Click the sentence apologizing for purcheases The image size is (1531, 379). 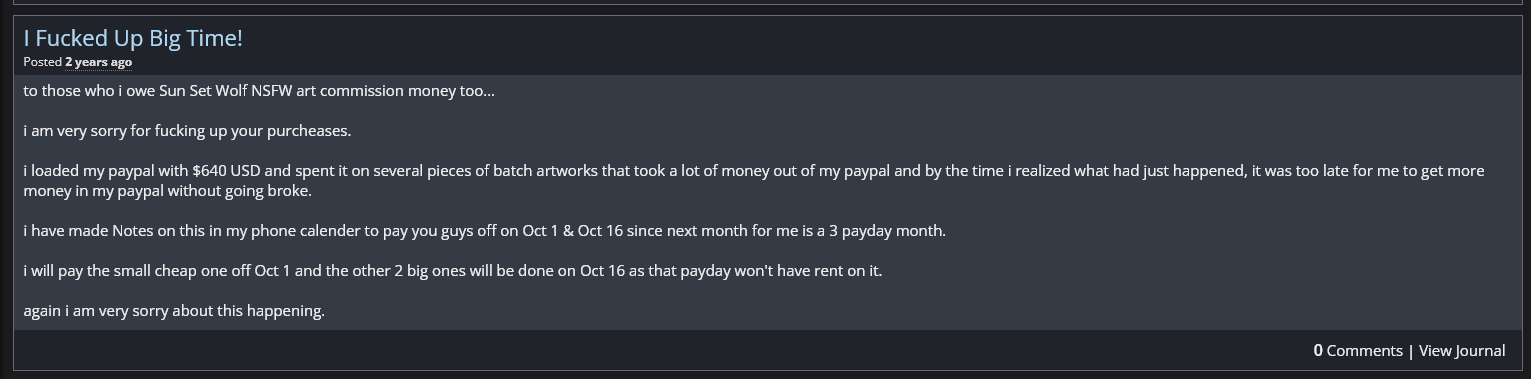coord(187,131)
